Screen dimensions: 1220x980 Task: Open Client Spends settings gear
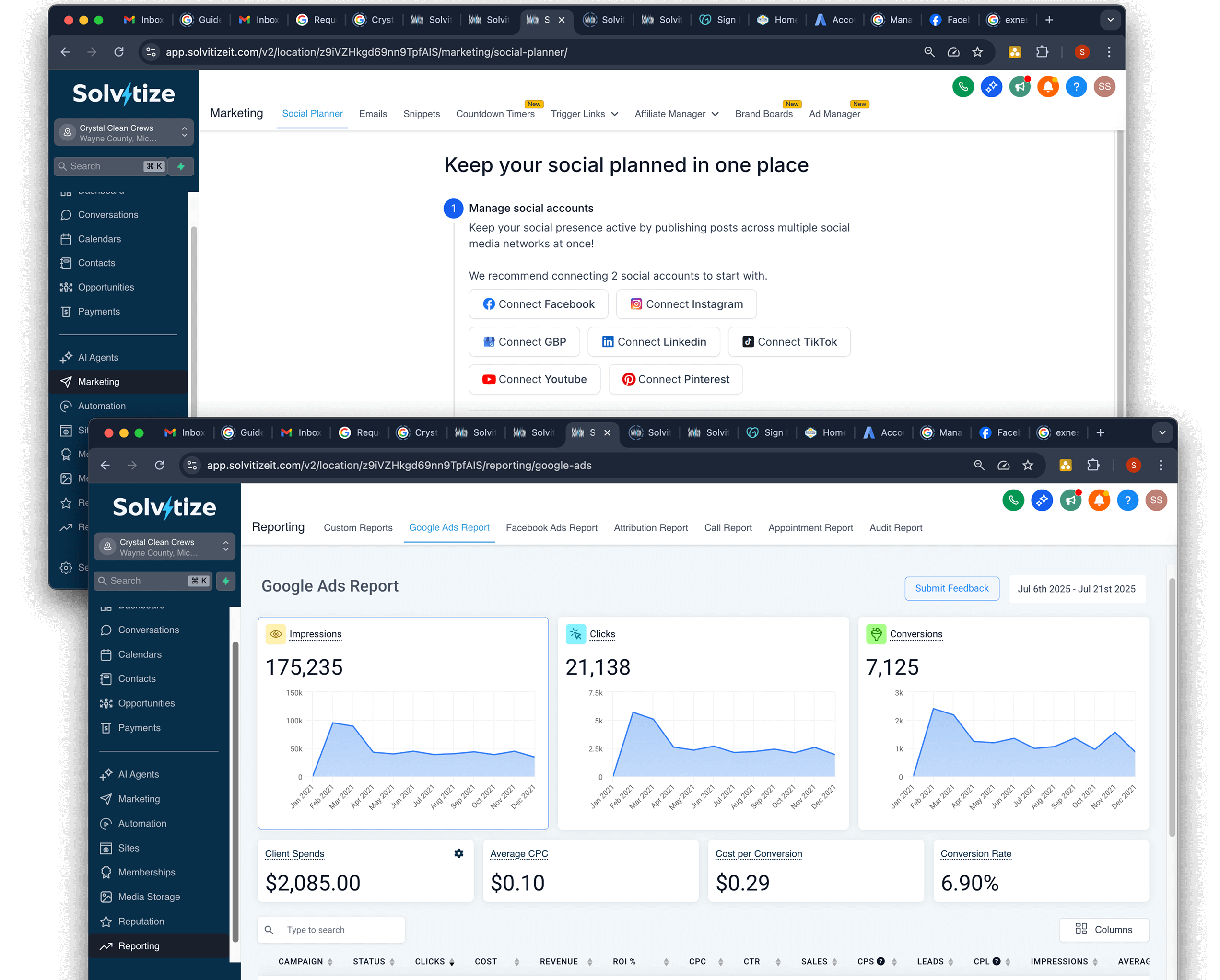[x=458, y=853]
